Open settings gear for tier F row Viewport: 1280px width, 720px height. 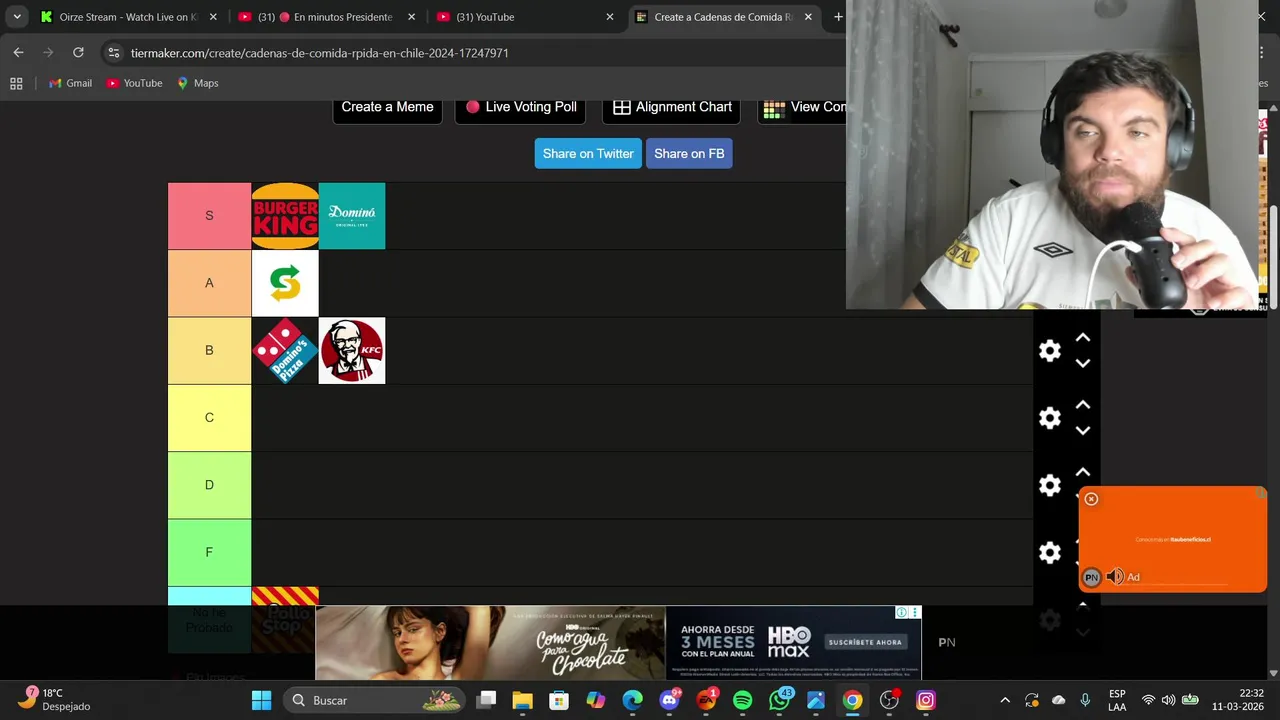point(1049,552)
